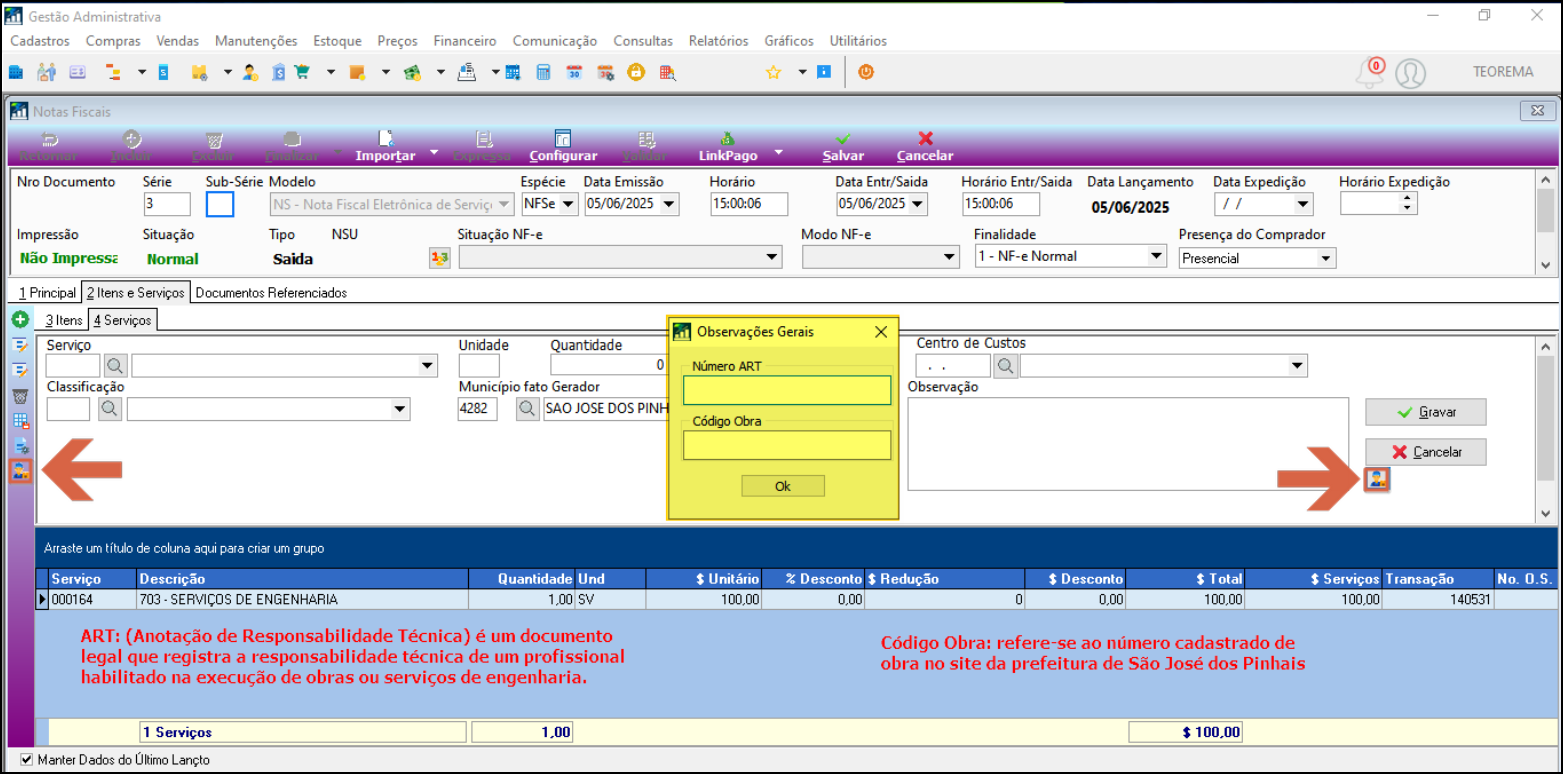Open the Finalidade dropdown showing NF-e Normal
Image resolution: width=1563 pixels, height=774 pixels.
(x=1157, y=256)
